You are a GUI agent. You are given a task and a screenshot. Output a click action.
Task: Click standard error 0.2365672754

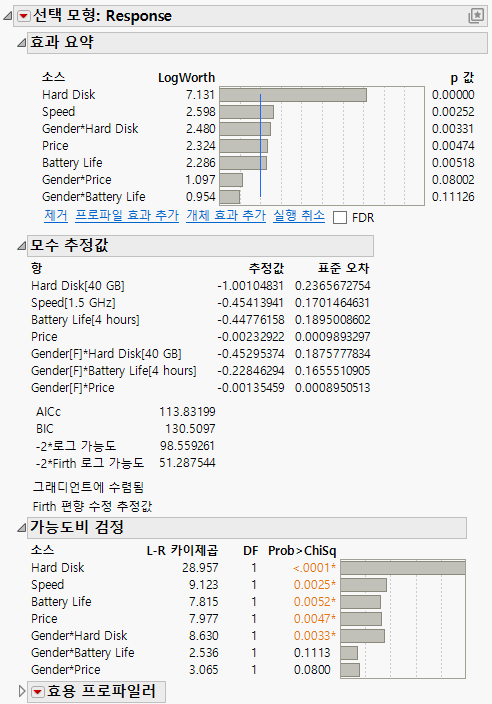tap(333, 286)
